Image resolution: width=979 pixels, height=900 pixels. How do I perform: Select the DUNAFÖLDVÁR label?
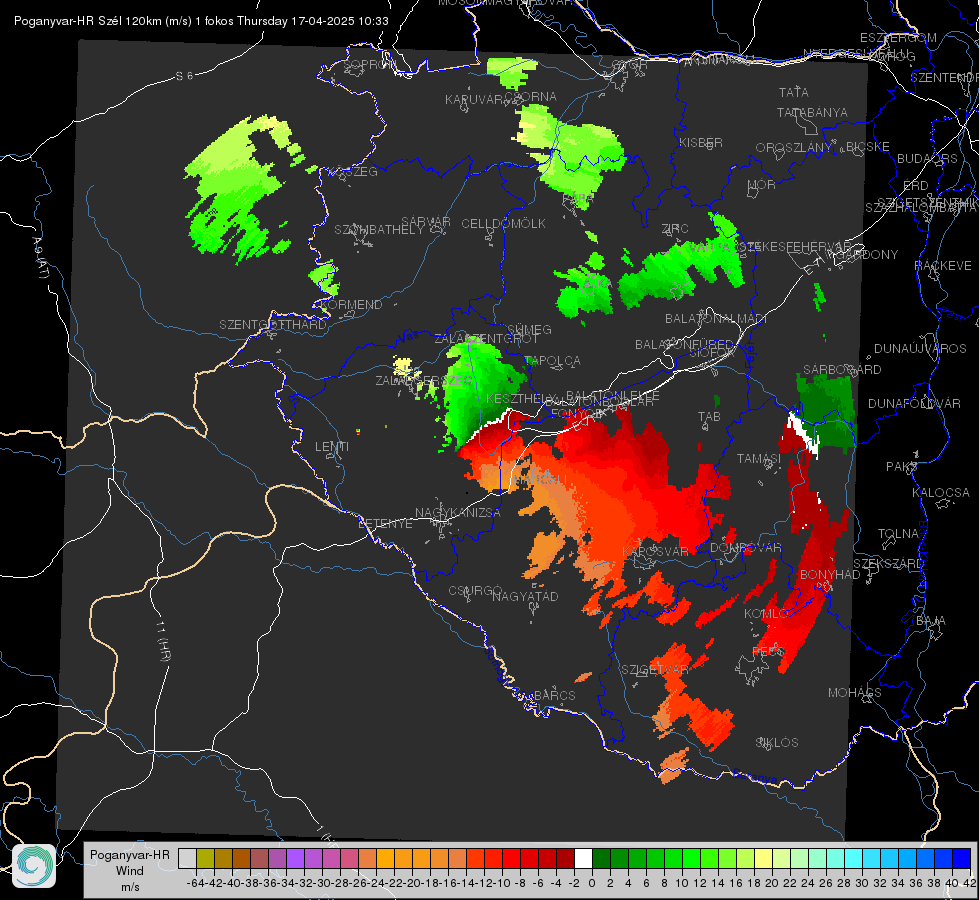pos(914,403)
